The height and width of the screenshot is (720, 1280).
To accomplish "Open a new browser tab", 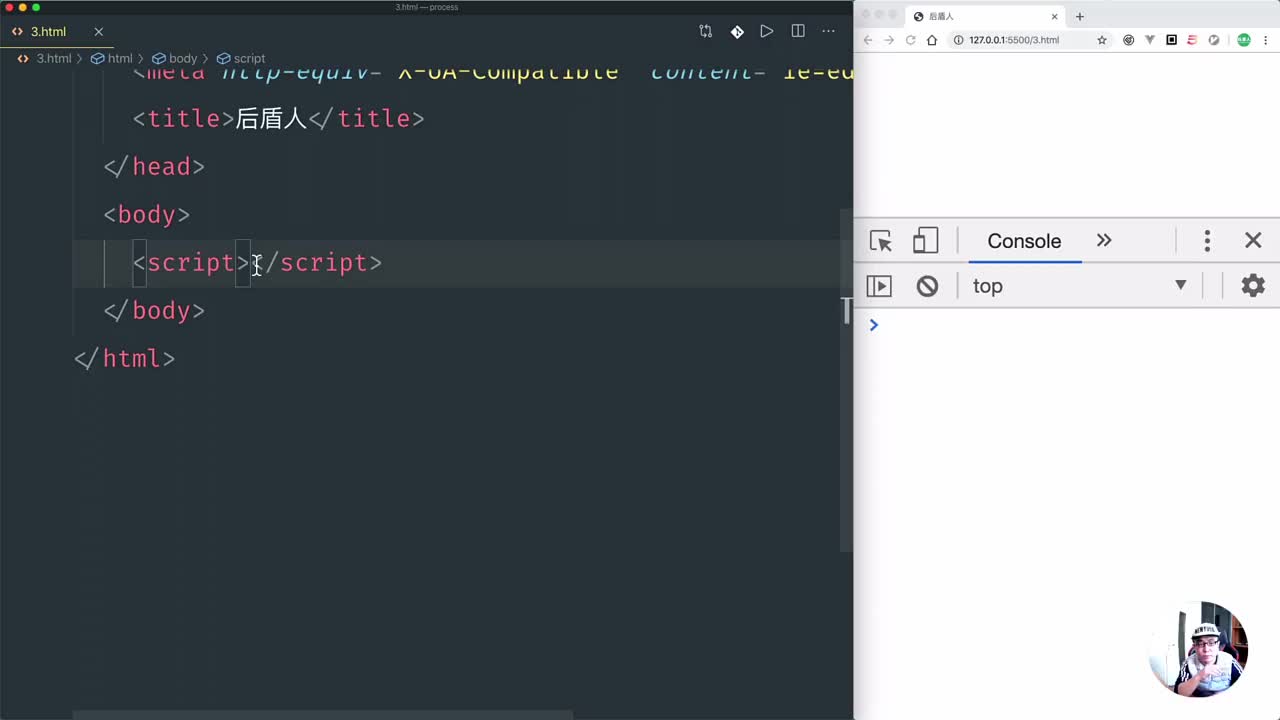I will coord(1080,16).
